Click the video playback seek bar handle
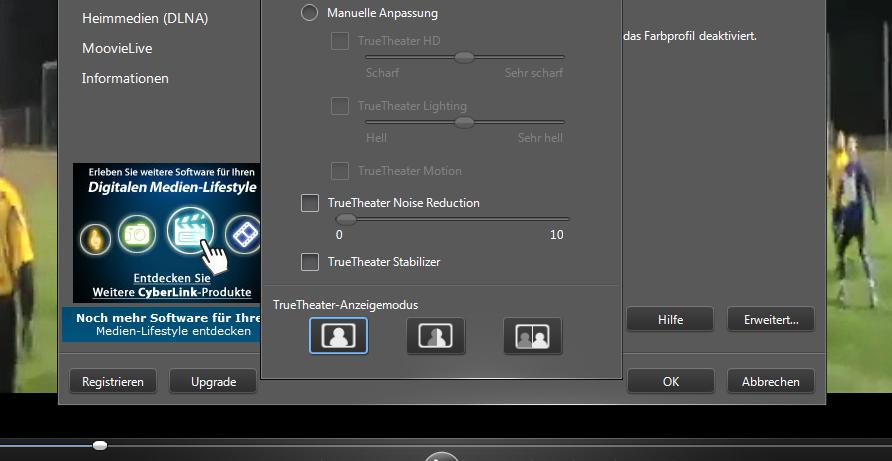This screenshot has height=461, width=892. click(100, 445)
